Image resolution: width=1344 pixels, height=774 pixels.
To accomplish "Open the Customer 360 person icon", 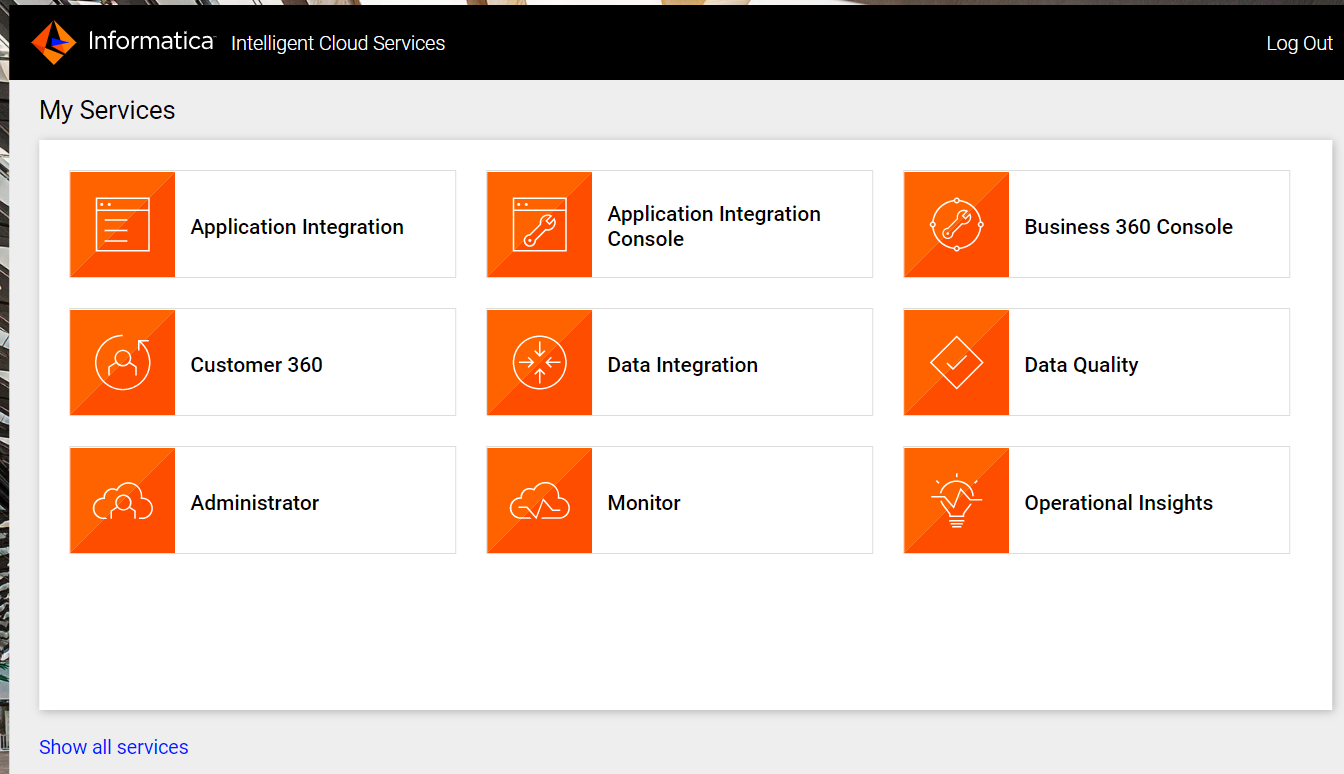I will tap(123, 362).
